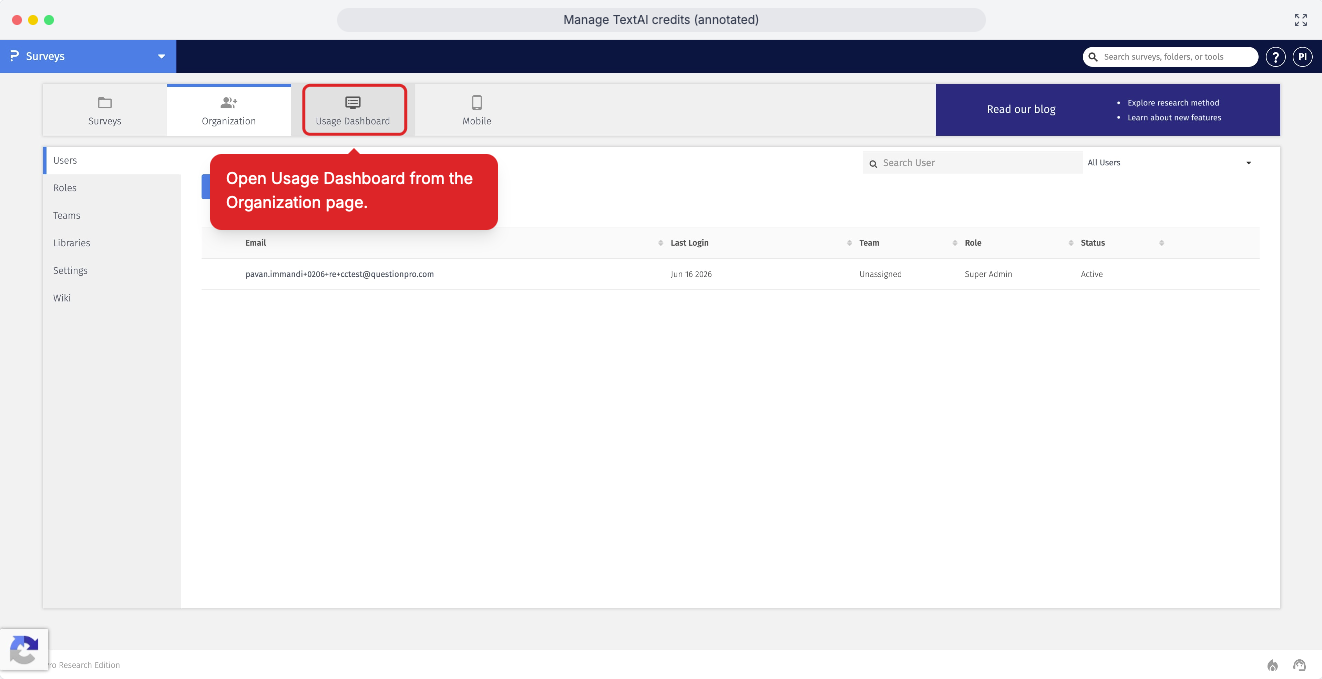Click the sort arrows next to Email

pos(661,243)
